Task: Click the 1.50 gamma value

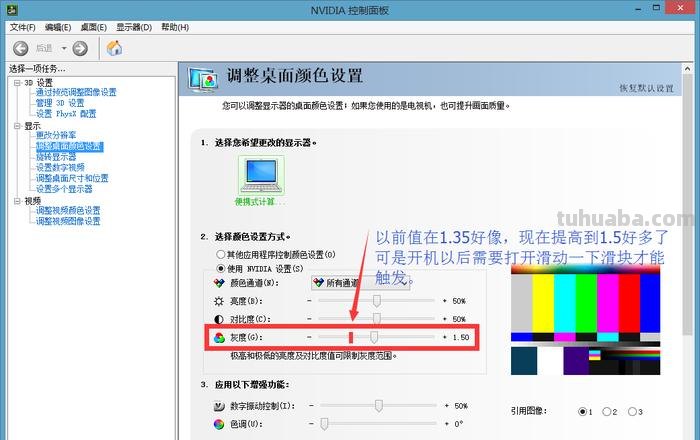Action: 461,337
